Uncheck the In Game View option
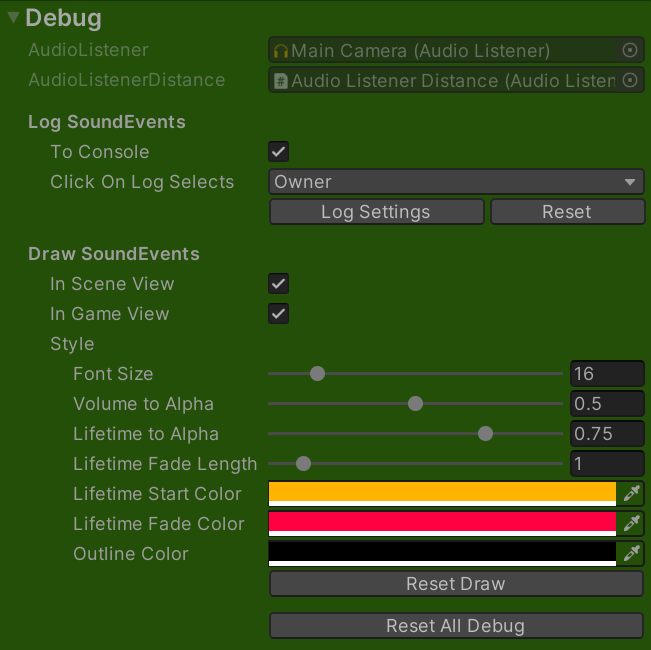 279,314
